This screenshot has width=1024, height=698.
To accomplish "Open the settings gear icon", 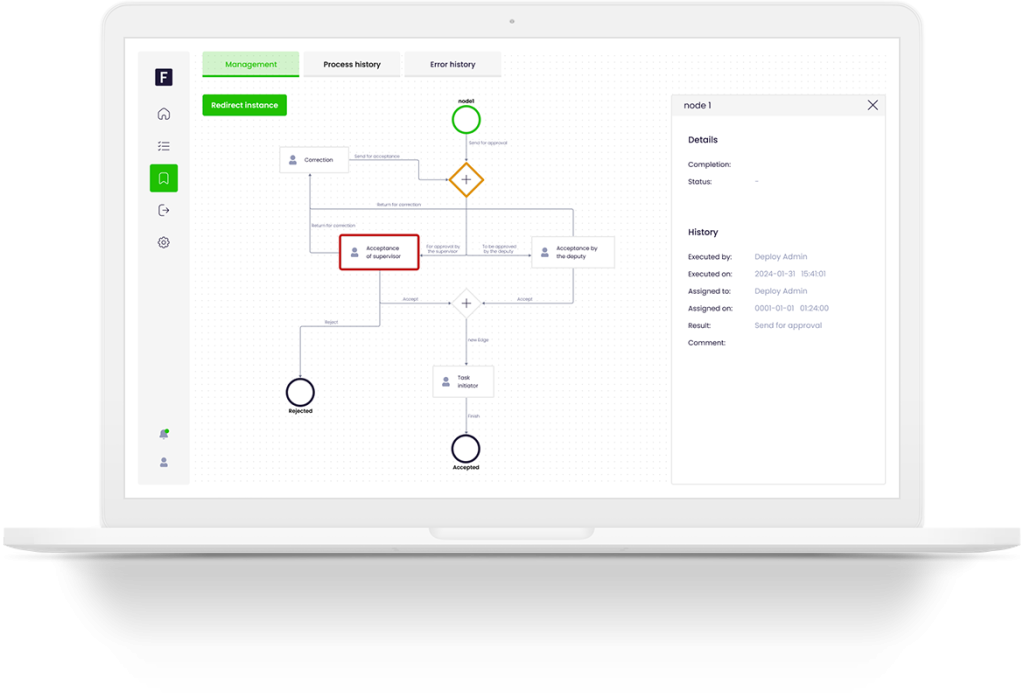I will point(164,242).
